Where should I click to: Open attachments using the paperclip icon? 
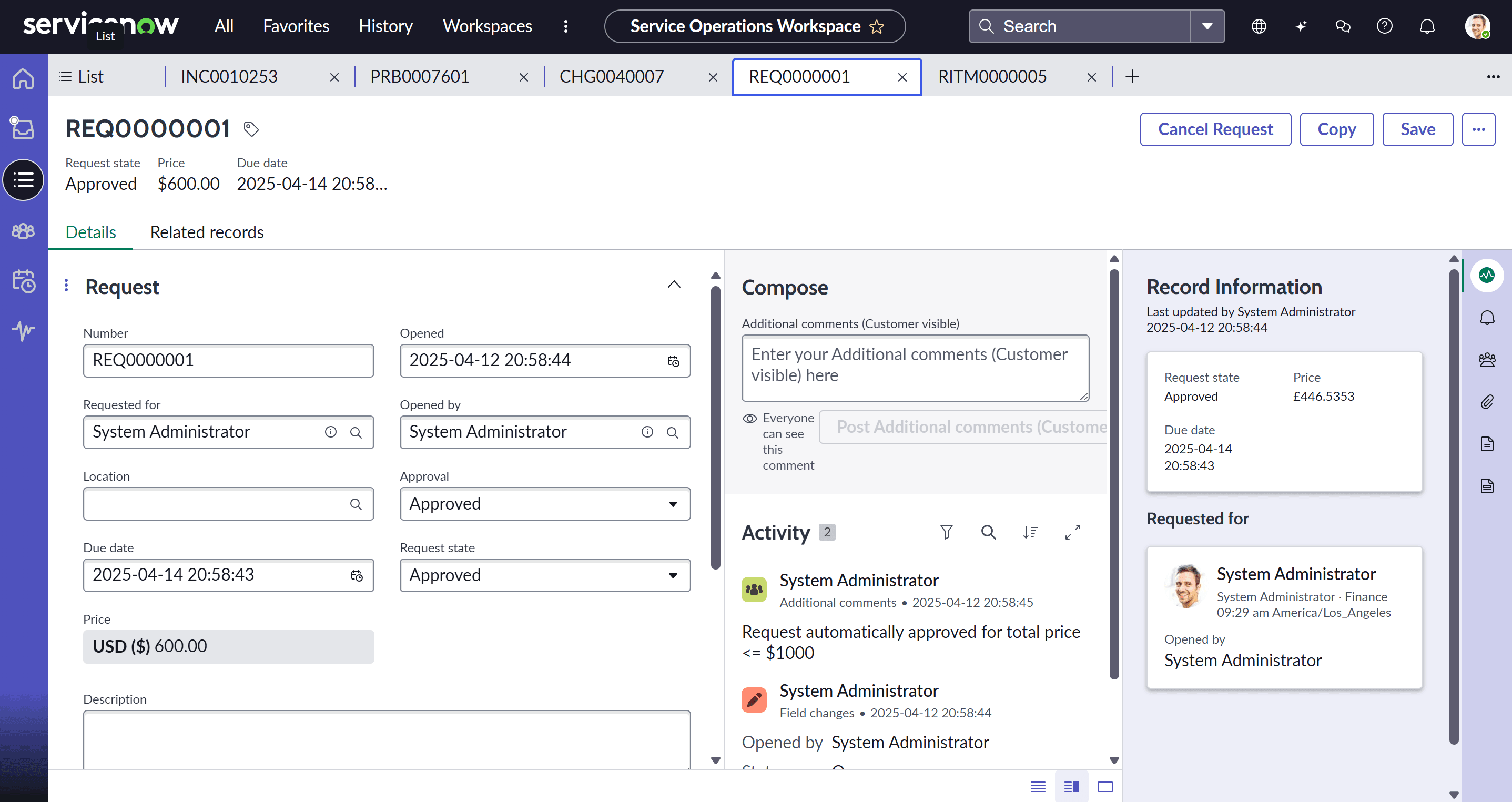[x=1488, y=402]
